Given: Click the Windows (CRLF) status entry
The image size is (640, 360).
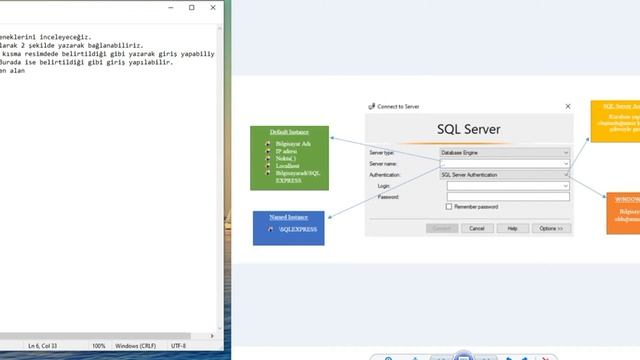Looking at the screenshot, I should click(135, 346).
